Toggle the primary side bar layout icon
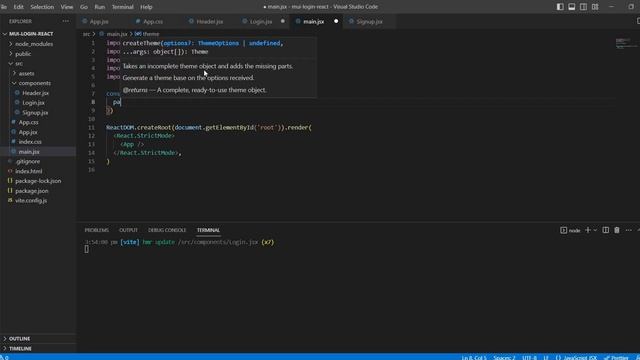 (x=560, y=7)
